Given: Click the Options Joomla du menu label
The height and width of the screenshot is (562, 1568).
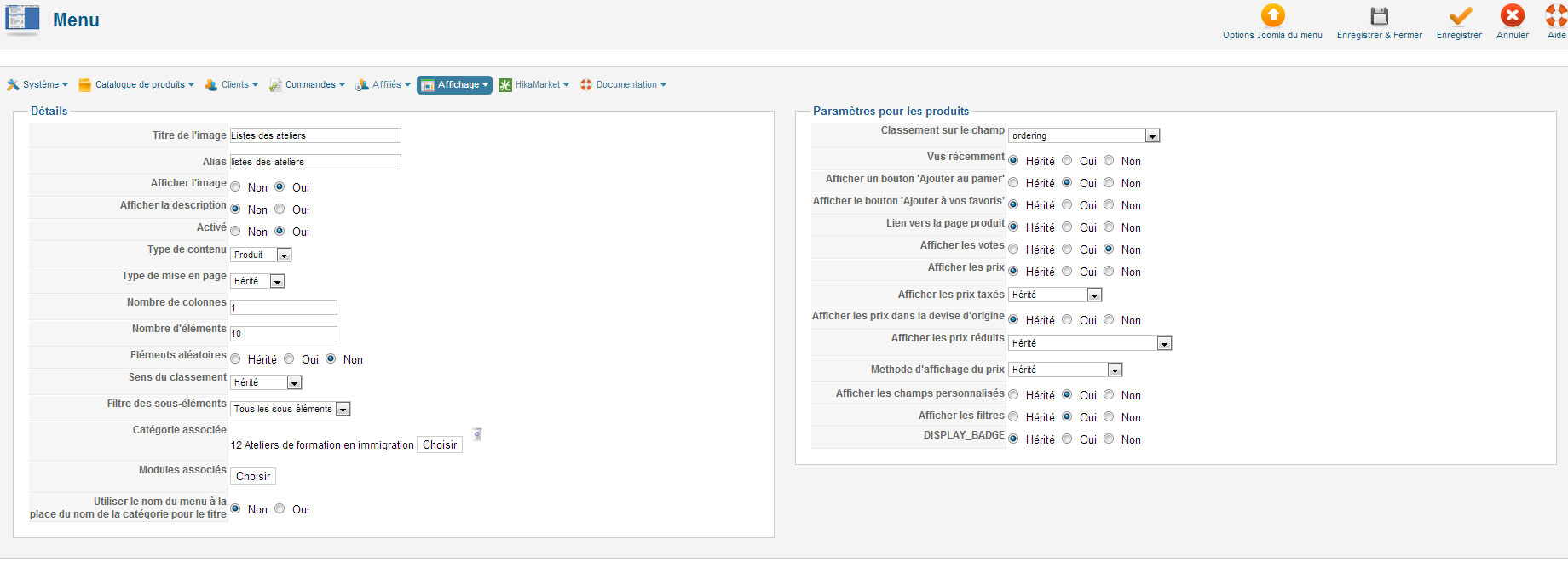Looking at the screenshot, I should (x=1272, y=35).
